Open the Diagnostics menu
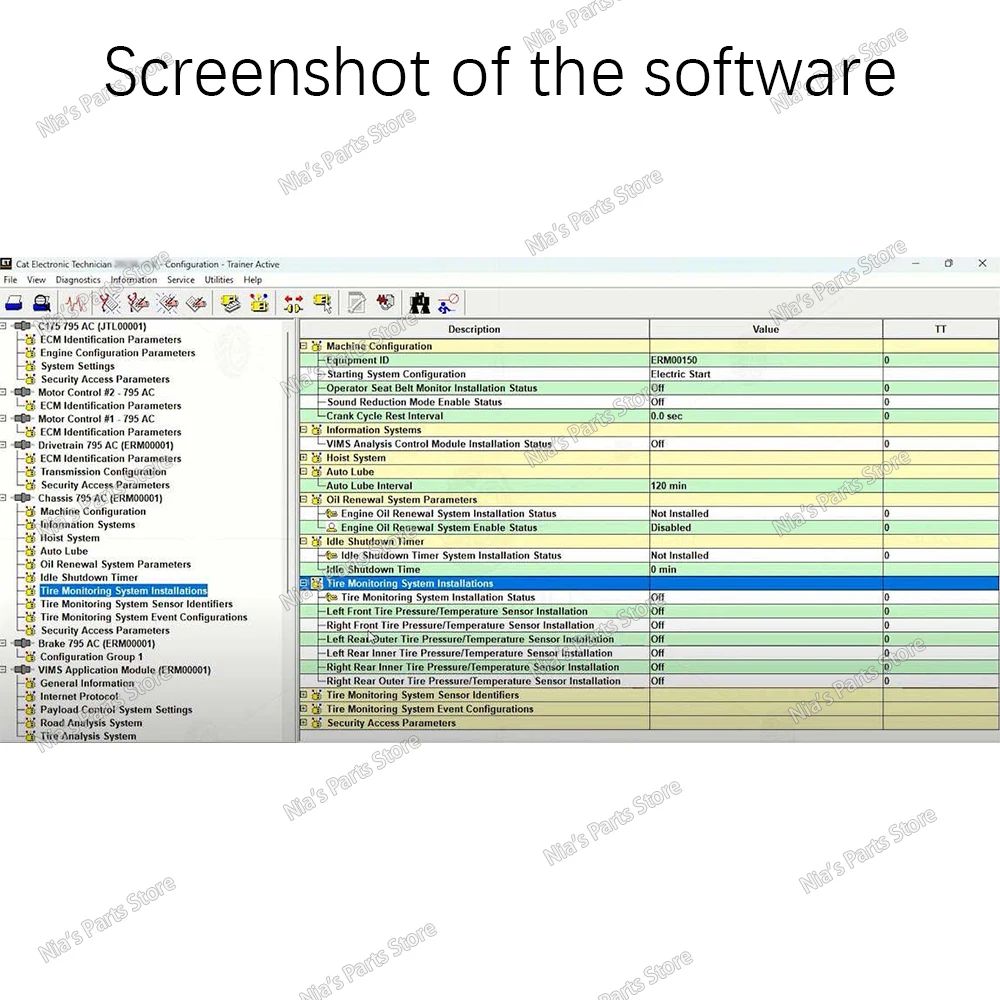Screen dimensions: 1000x1000 [78, 279]
